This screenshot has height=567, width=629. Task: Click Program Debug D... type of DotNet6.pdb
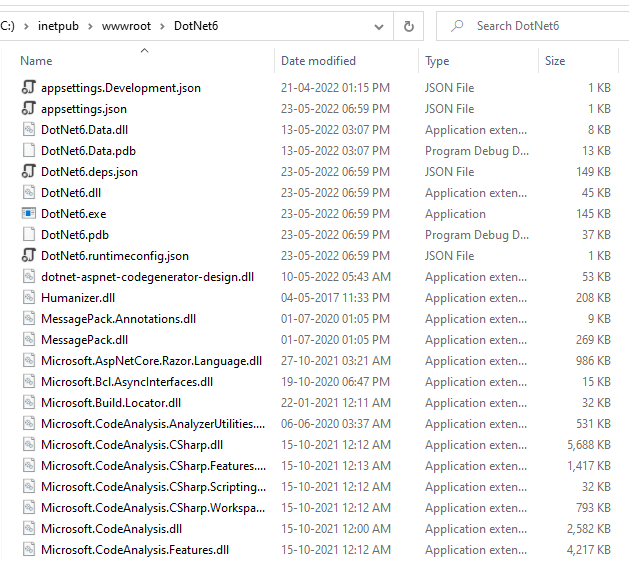477,235
